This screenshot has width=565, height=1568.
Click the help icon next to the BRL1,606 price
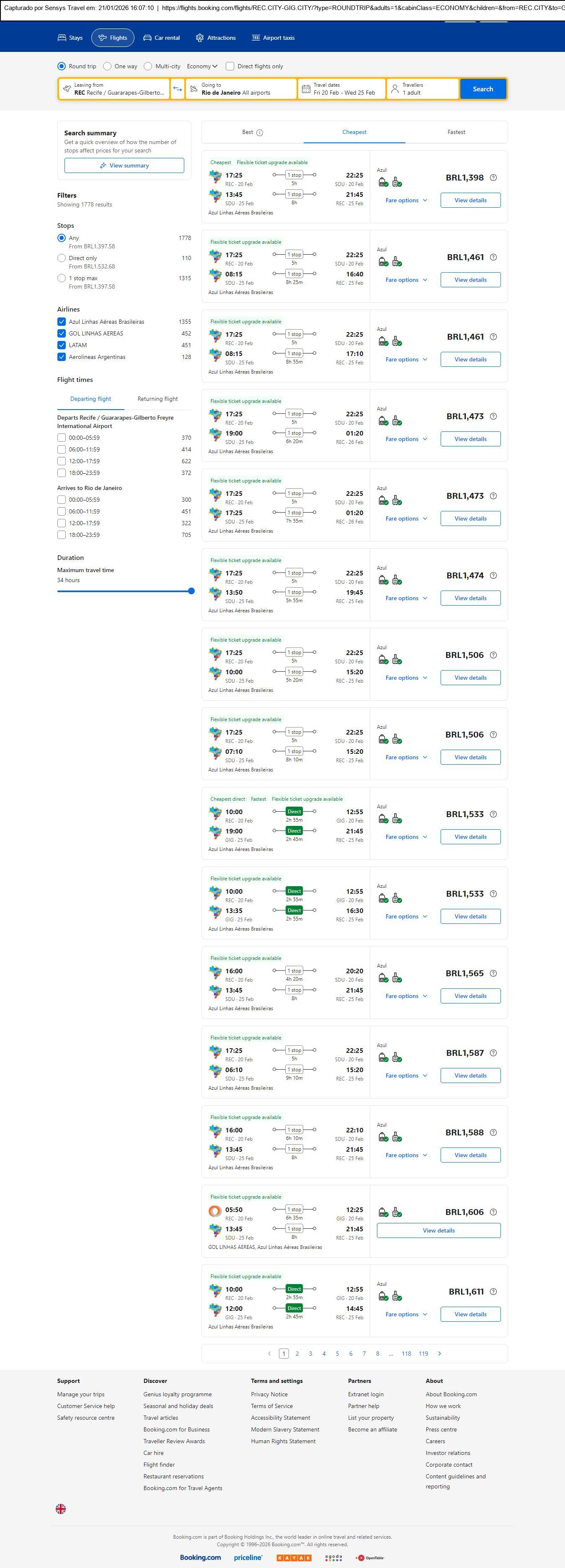(x=493, y=1212)
